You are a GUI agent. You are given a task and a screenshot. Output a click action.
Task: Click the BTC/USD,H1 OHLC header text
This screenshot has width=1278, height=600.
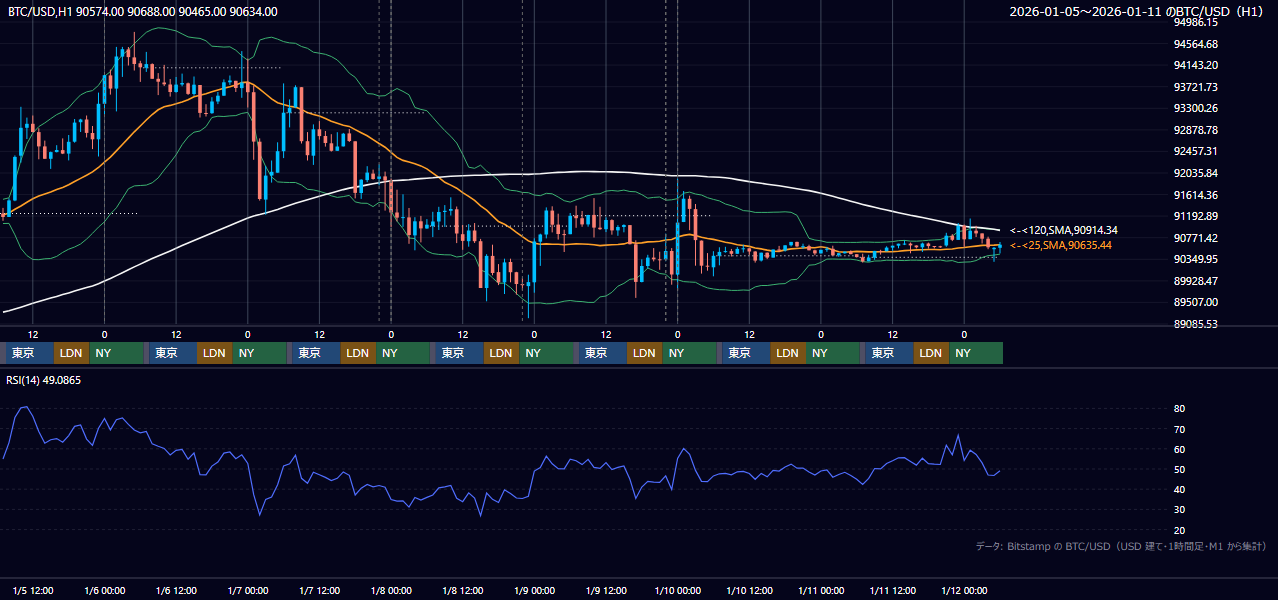[143, 12]
